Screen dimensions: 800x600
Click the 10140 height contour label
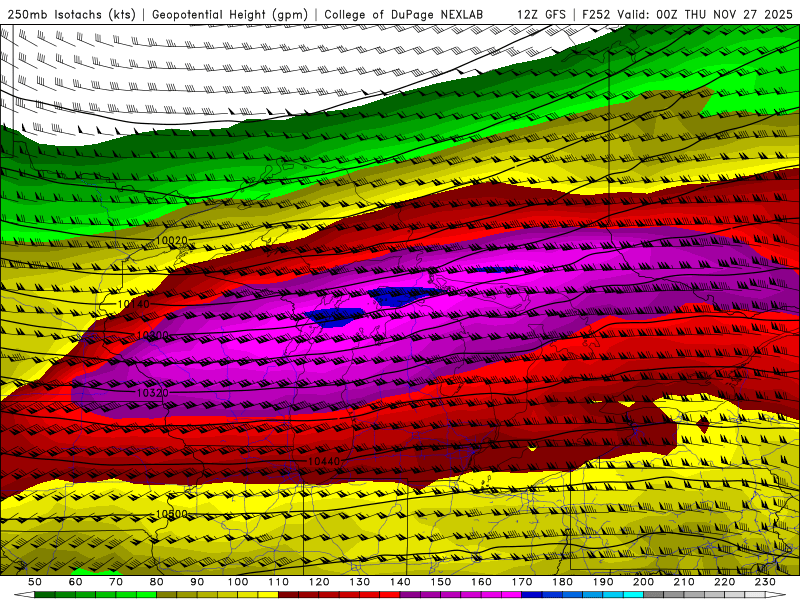[134, 304]
